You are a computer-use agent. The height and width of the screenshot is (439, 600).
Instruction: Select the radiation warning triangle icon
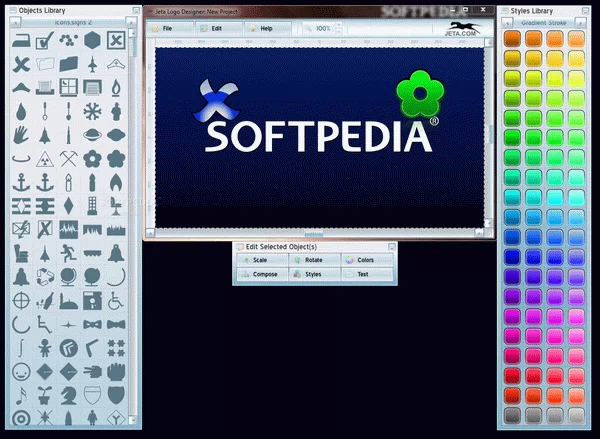tap(43, 158)
